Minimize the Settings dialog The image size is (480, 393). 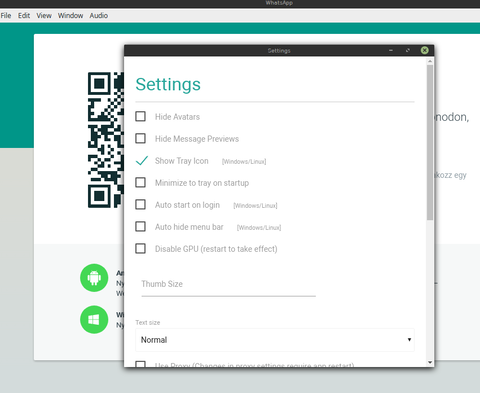click(x=391, y=50)
